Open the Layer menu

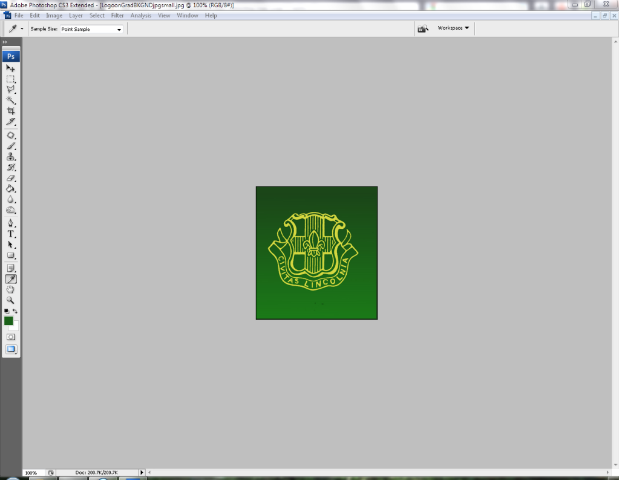coord(75,15)
